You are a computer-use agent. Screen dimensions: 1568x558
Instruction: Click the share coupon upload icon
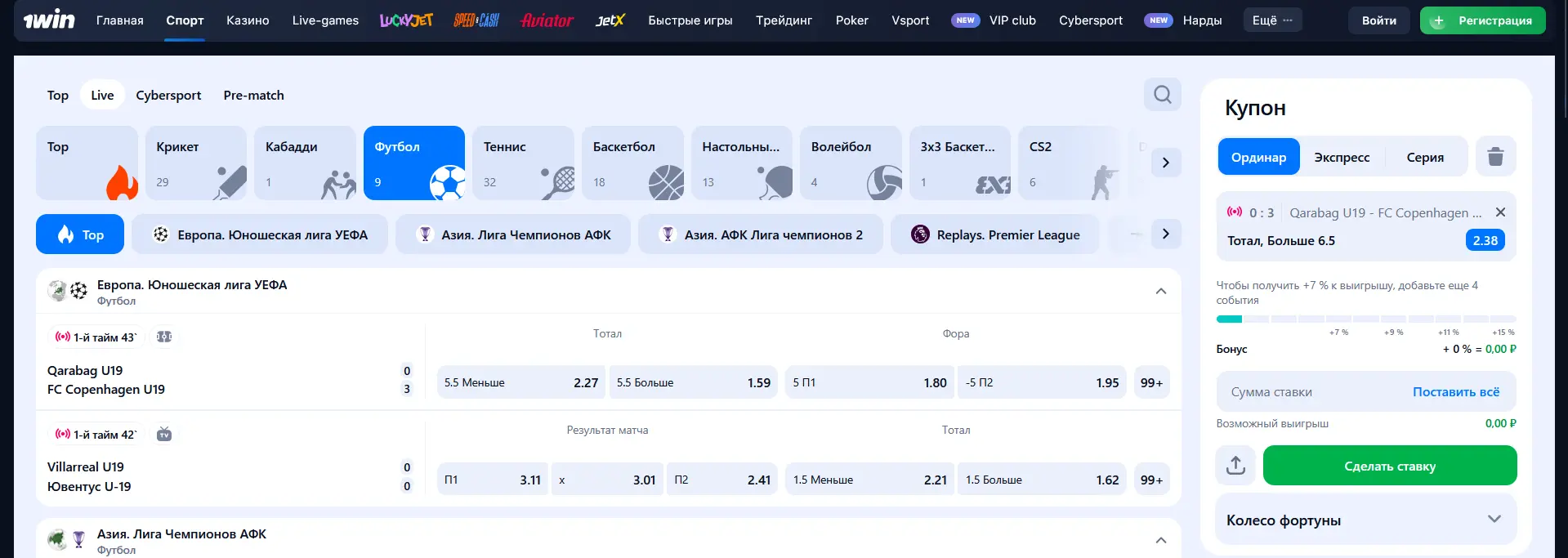coord(1235,466)
